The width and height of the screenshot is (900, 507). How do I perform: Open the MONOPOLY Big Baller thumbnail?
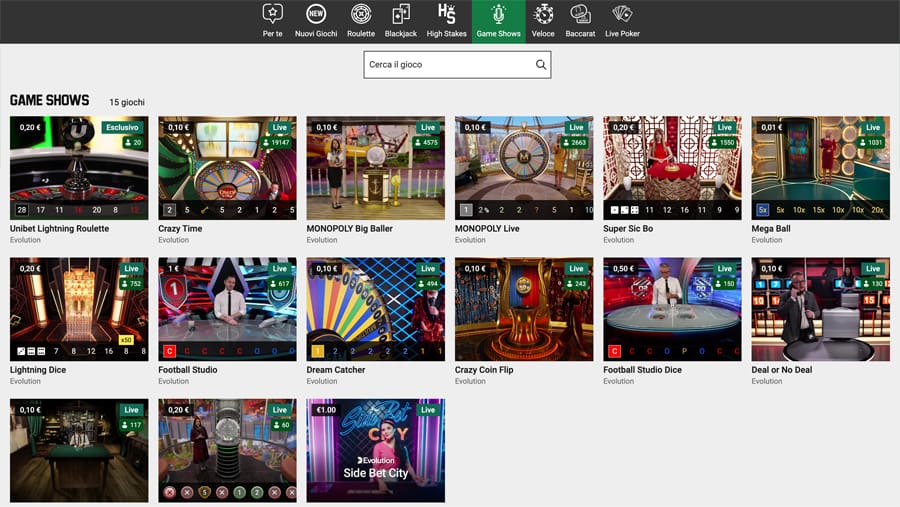pyautogui.click(x=375, y=168)
